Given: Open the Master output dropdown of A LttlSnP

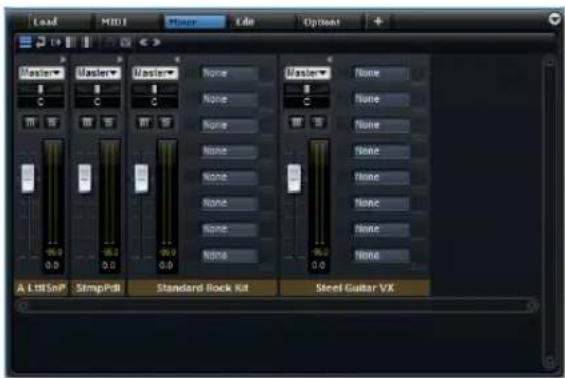Looking at the screenshot, I should [41, 73].
